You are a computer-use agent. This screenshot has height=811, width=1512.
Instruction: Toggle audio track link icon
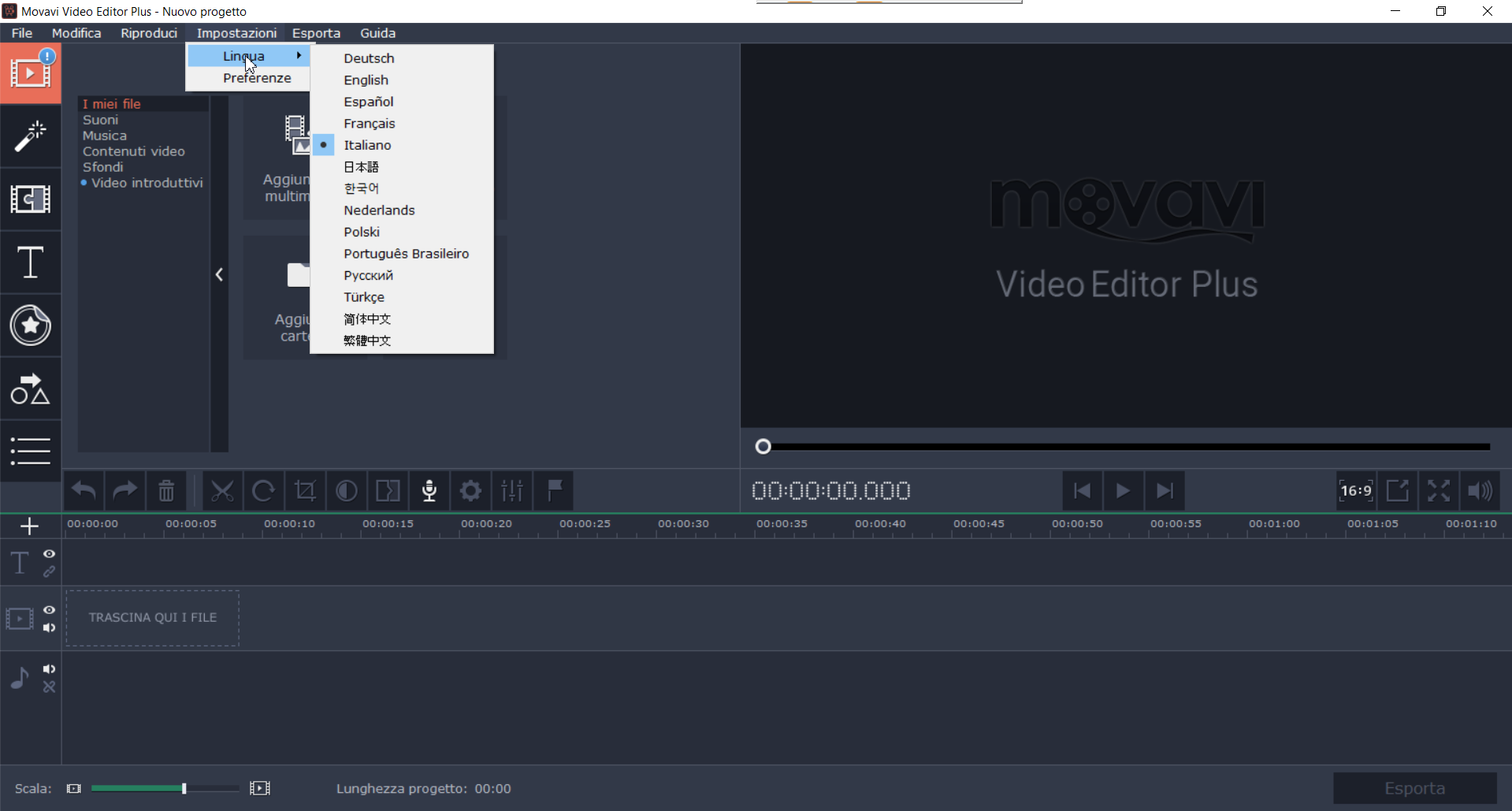(x=49, y=686)
